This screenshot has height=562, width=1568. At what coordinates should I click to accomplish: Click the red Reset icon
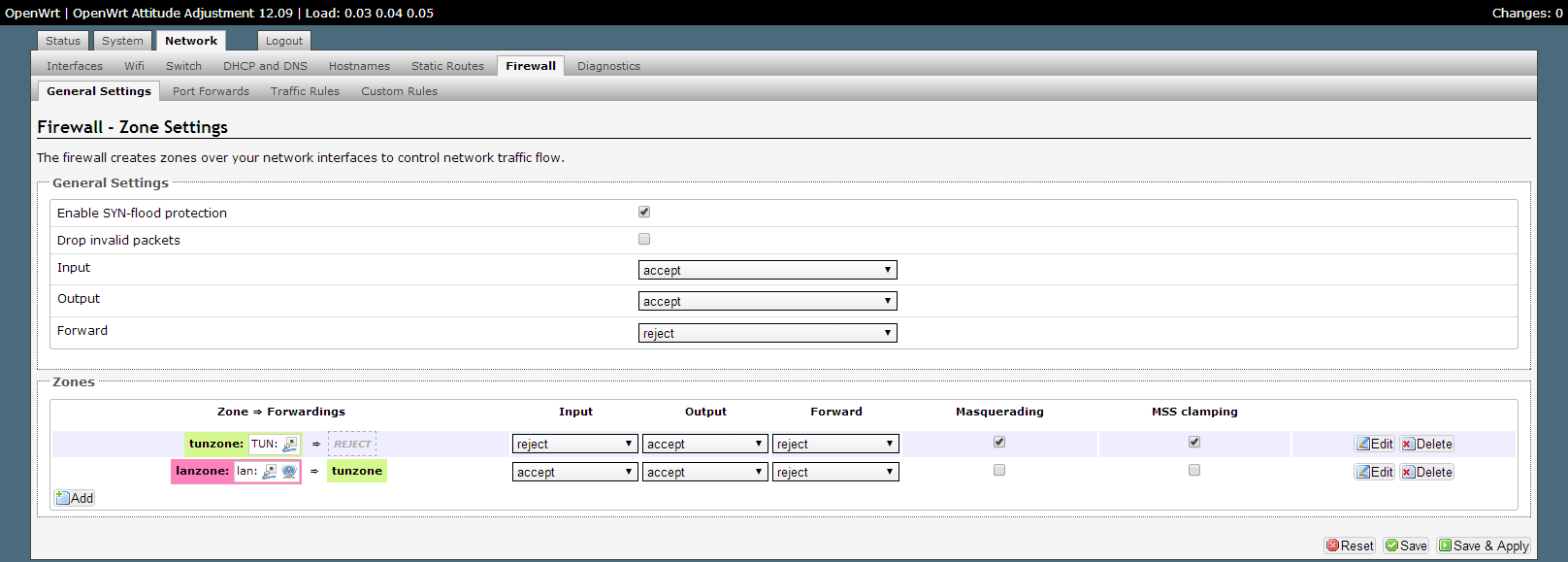[1333, 545]
